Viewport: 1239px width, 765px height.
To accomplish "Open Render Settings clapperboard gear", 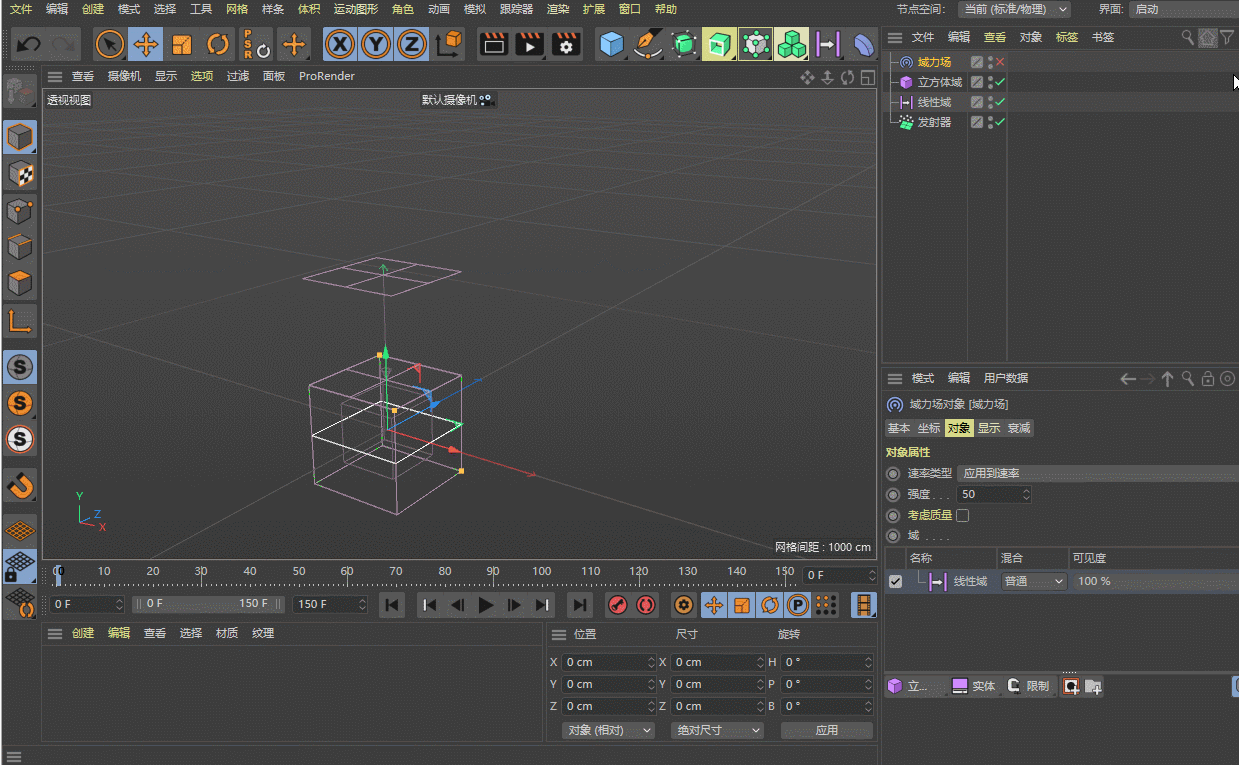I will [x=567, y=45].
